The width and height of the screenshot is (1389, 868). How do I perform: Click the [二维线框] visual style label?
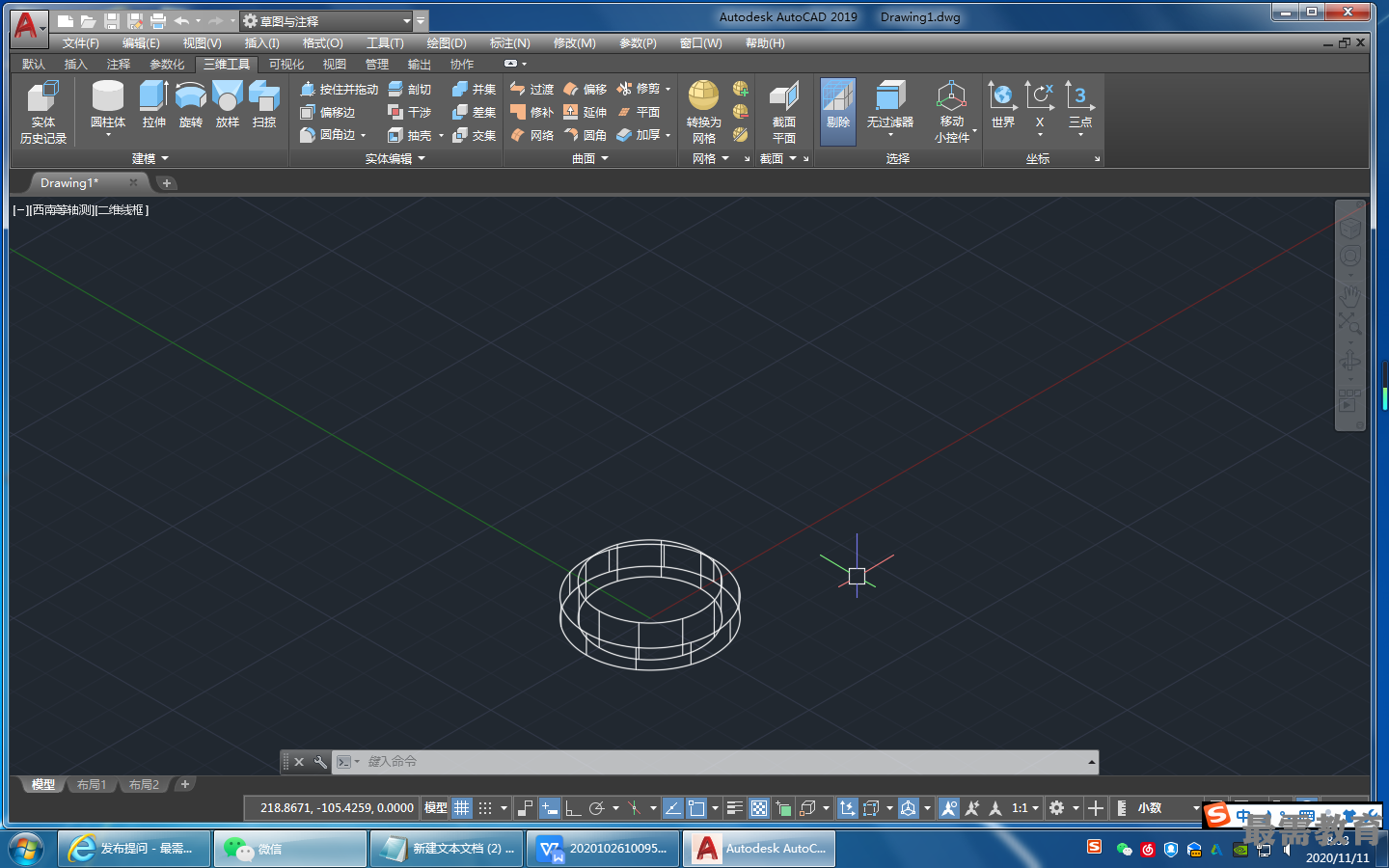click(x=122, y=209)
